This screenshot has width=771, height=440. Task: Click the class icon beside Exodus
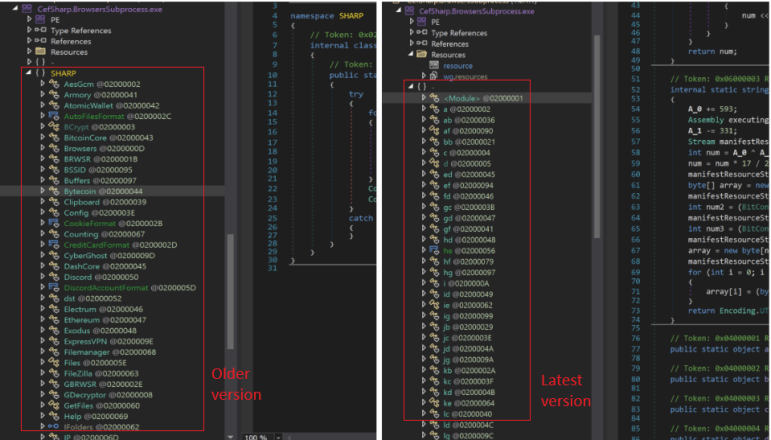(x=54, y=330)
